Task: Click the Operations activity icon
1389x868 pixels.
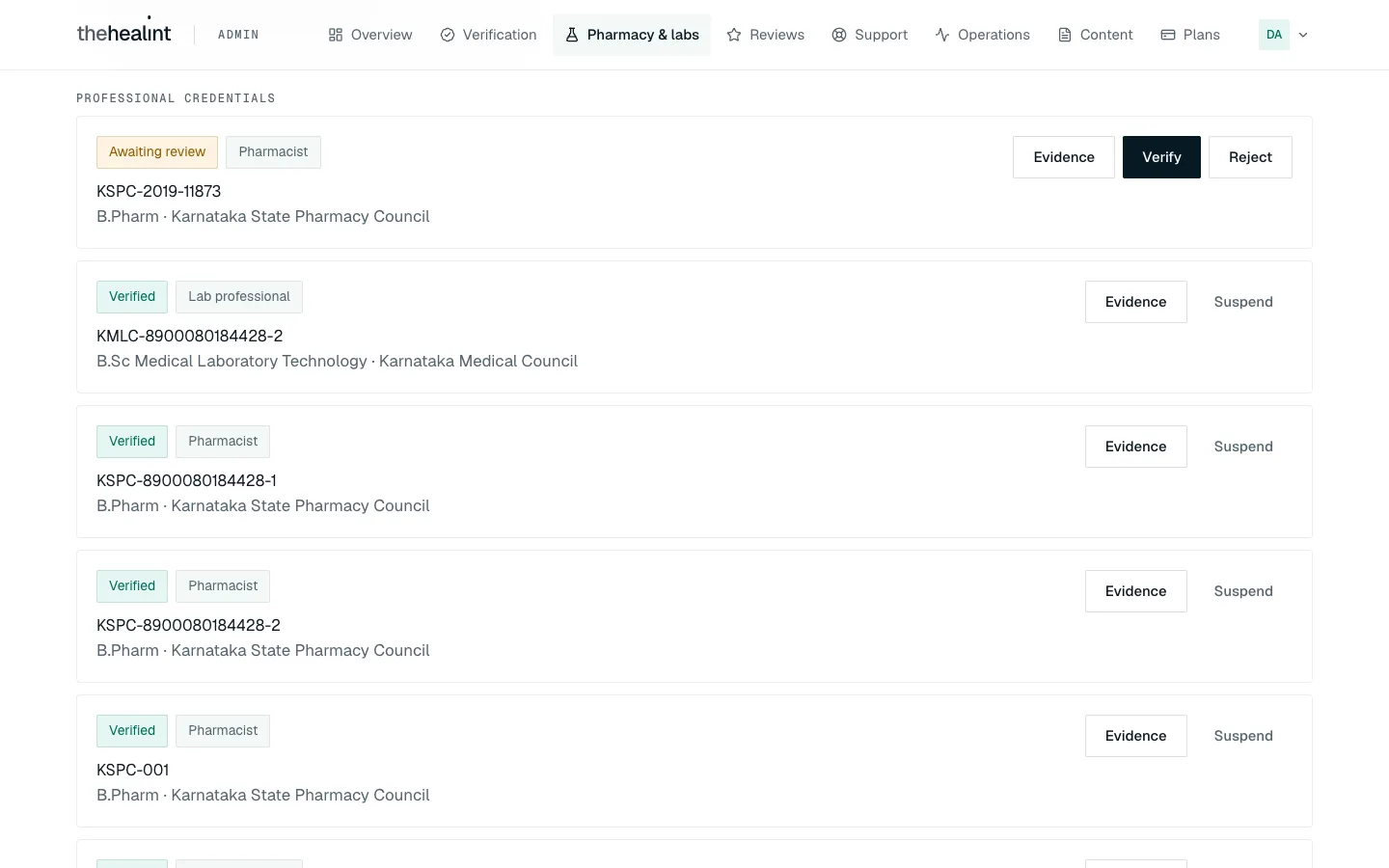Action: pyautogui.click(x=942, y=35)
